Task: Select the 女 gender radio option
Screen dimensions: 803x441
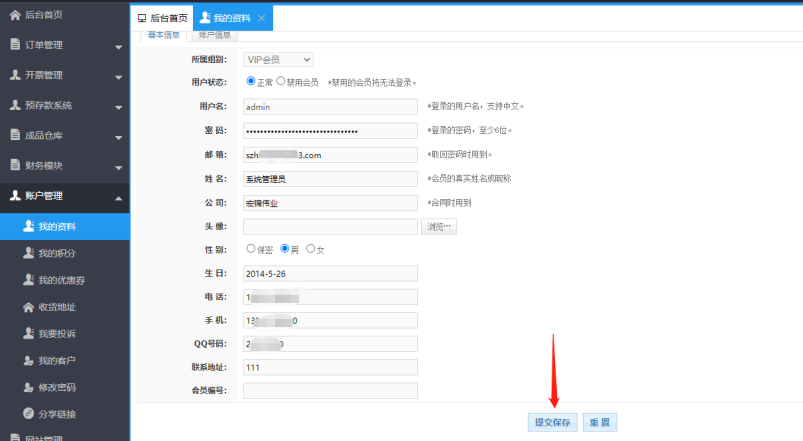Action: point(310,249)
